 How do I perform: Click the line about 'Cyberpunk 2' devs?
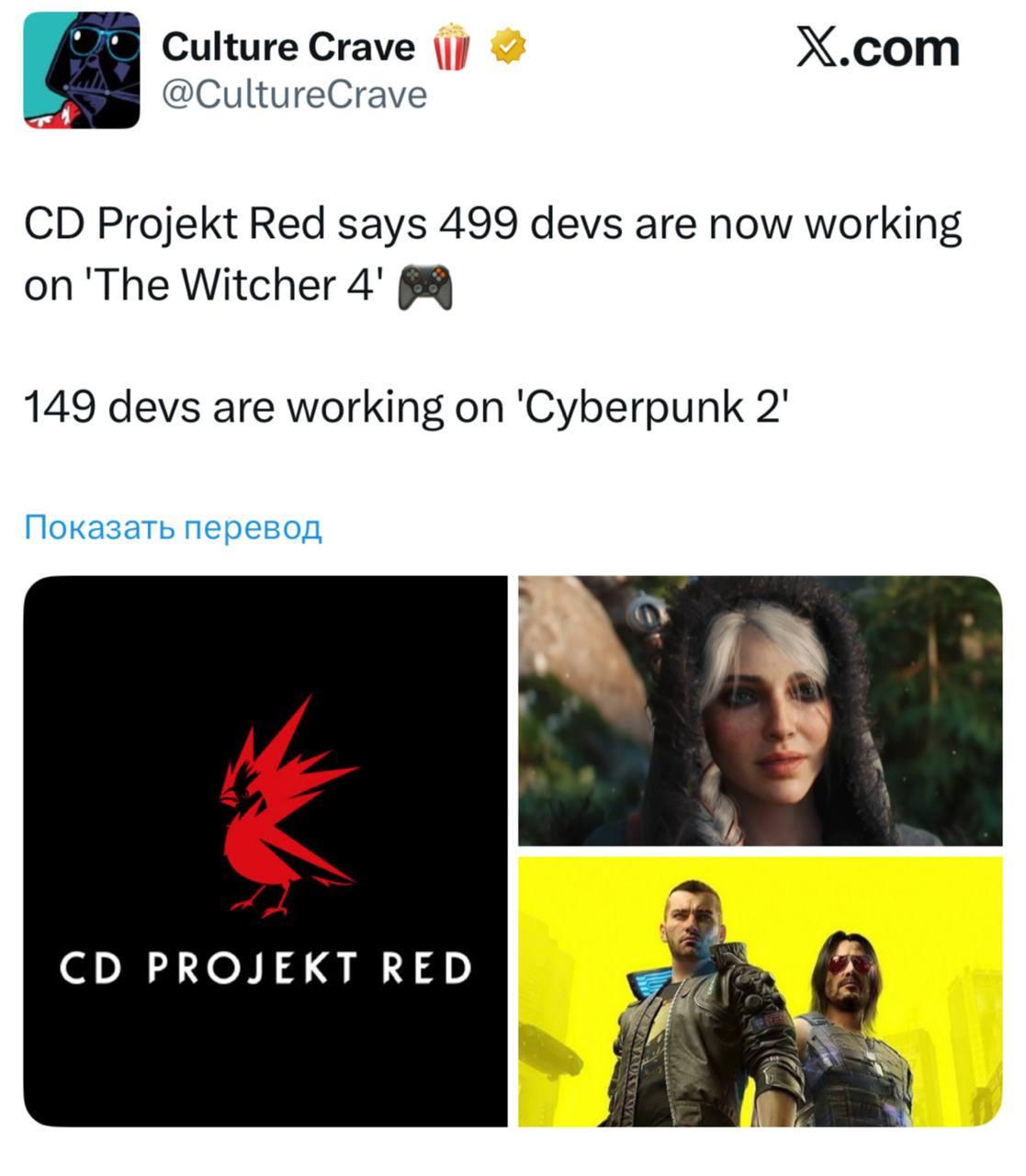[x=406, y=407]
